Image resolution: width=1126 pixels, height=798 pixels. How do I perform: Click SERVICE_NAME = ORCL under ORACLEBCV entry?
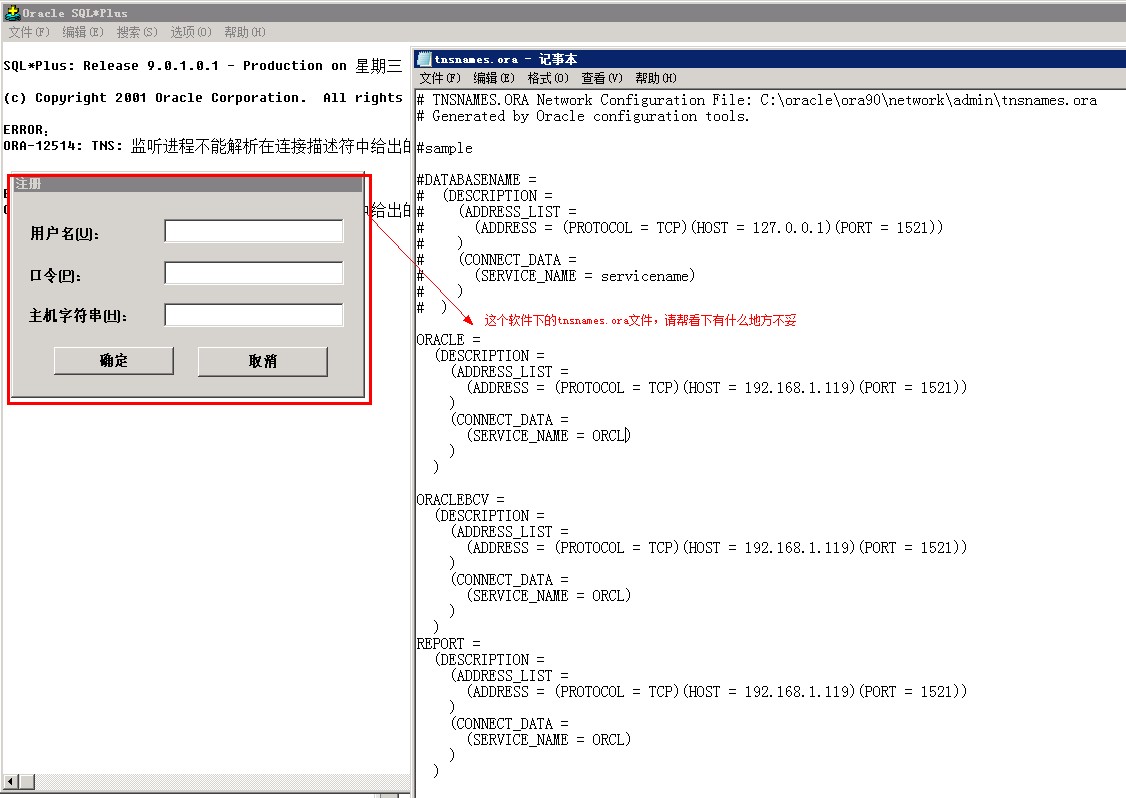(549, 596)
